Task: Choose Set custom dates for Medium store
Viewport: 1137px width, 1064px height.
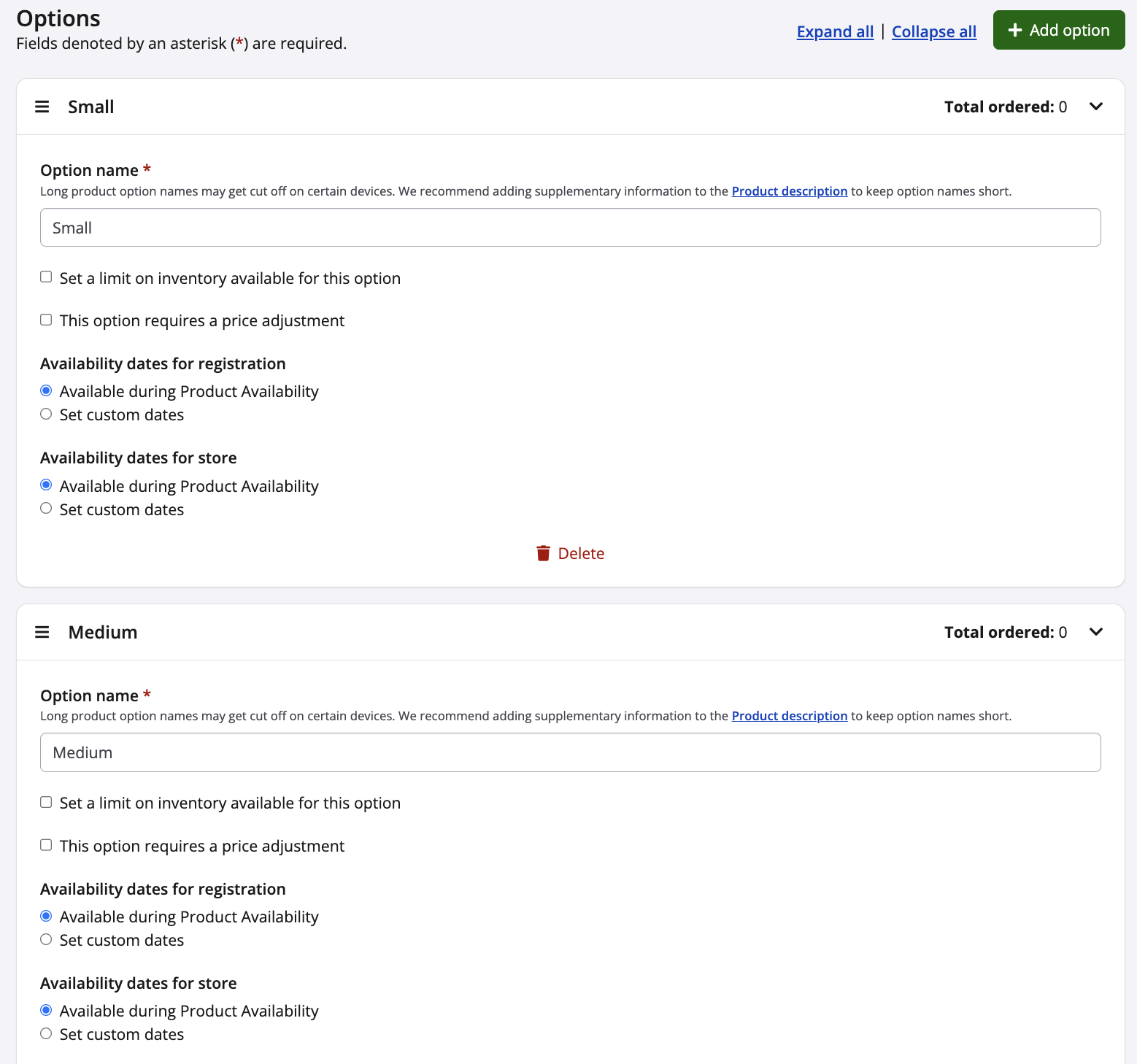Action: click(46, 1034)
